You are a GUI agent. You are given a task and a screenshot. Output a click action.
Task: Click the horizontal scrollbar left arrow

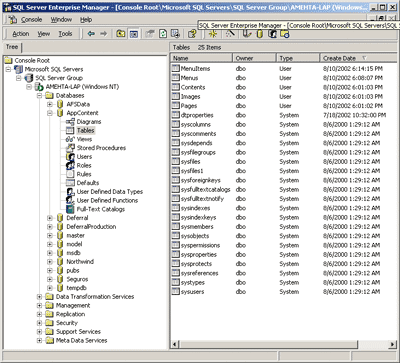[x=175, y=344]
